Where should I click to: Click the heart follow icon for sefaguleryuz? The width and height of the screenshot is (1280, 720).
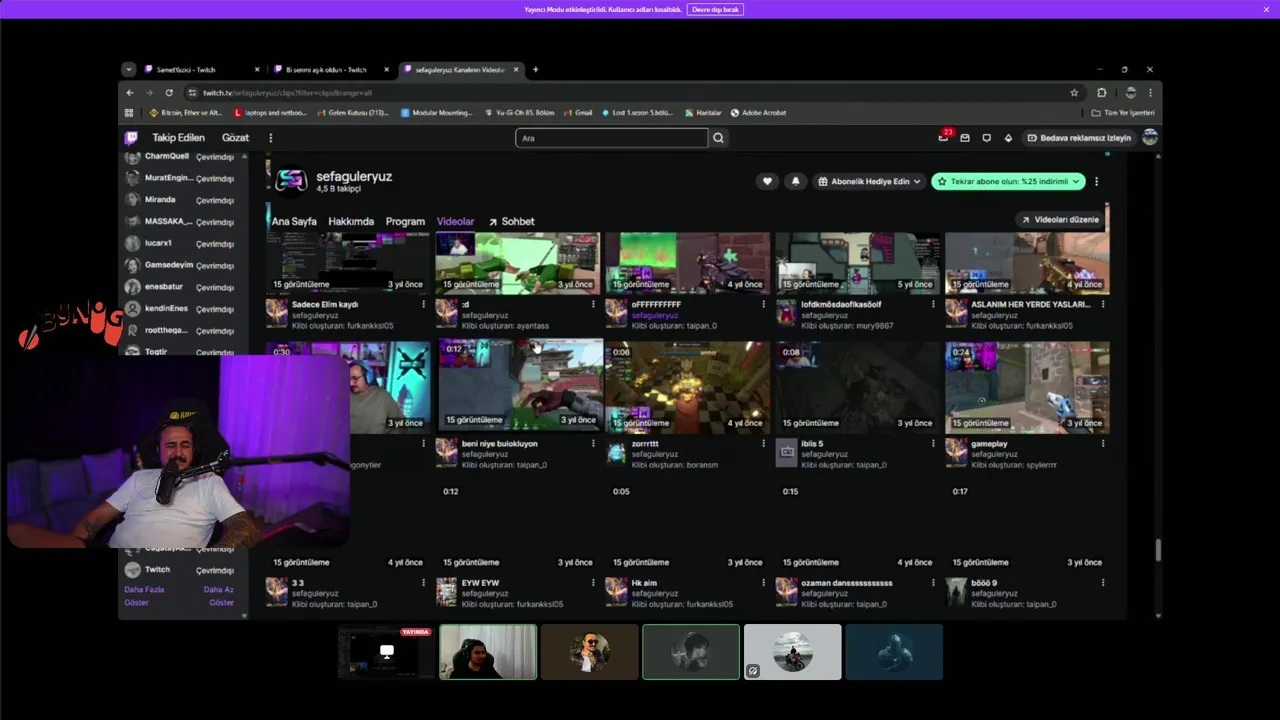767,181
